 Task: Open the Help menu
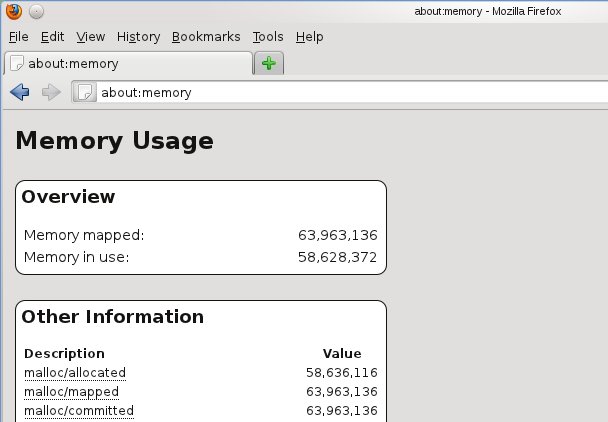click(309, 37)
